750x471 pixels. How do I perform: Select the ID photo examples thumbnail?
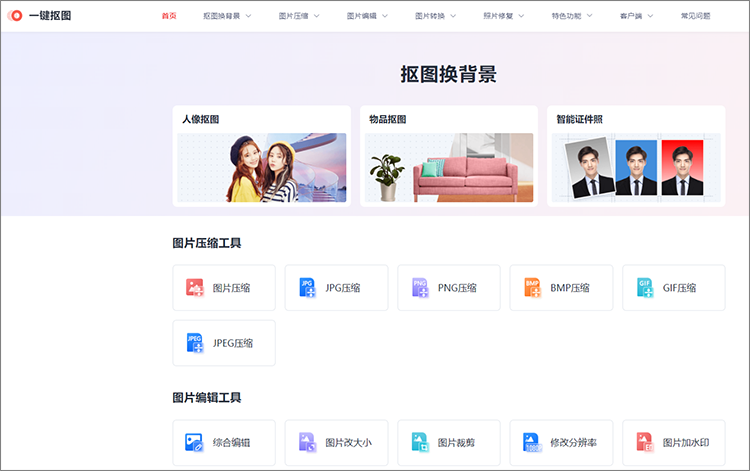click(636, 168)
